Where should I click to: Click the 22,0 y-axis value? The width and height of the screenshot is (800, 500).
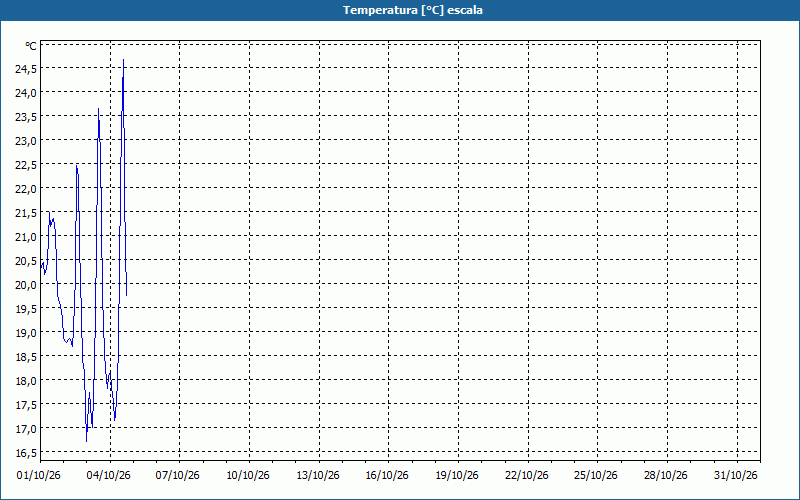(x=26, y=189)
